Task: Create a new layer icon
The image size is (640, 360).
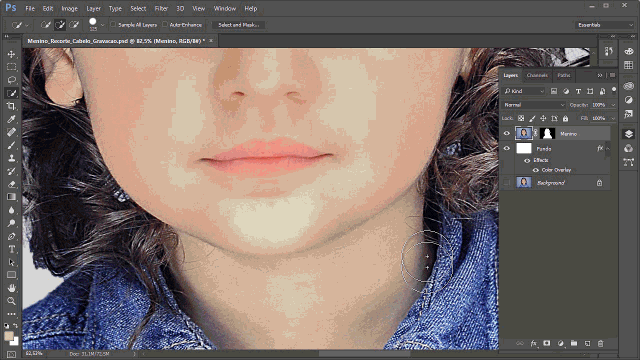Action: 587,344
